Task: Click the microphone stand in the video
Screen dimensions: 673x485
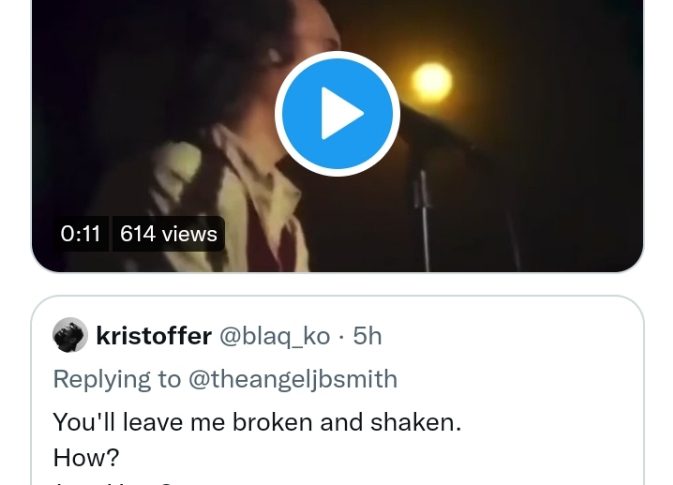Action: click(421, 210)
